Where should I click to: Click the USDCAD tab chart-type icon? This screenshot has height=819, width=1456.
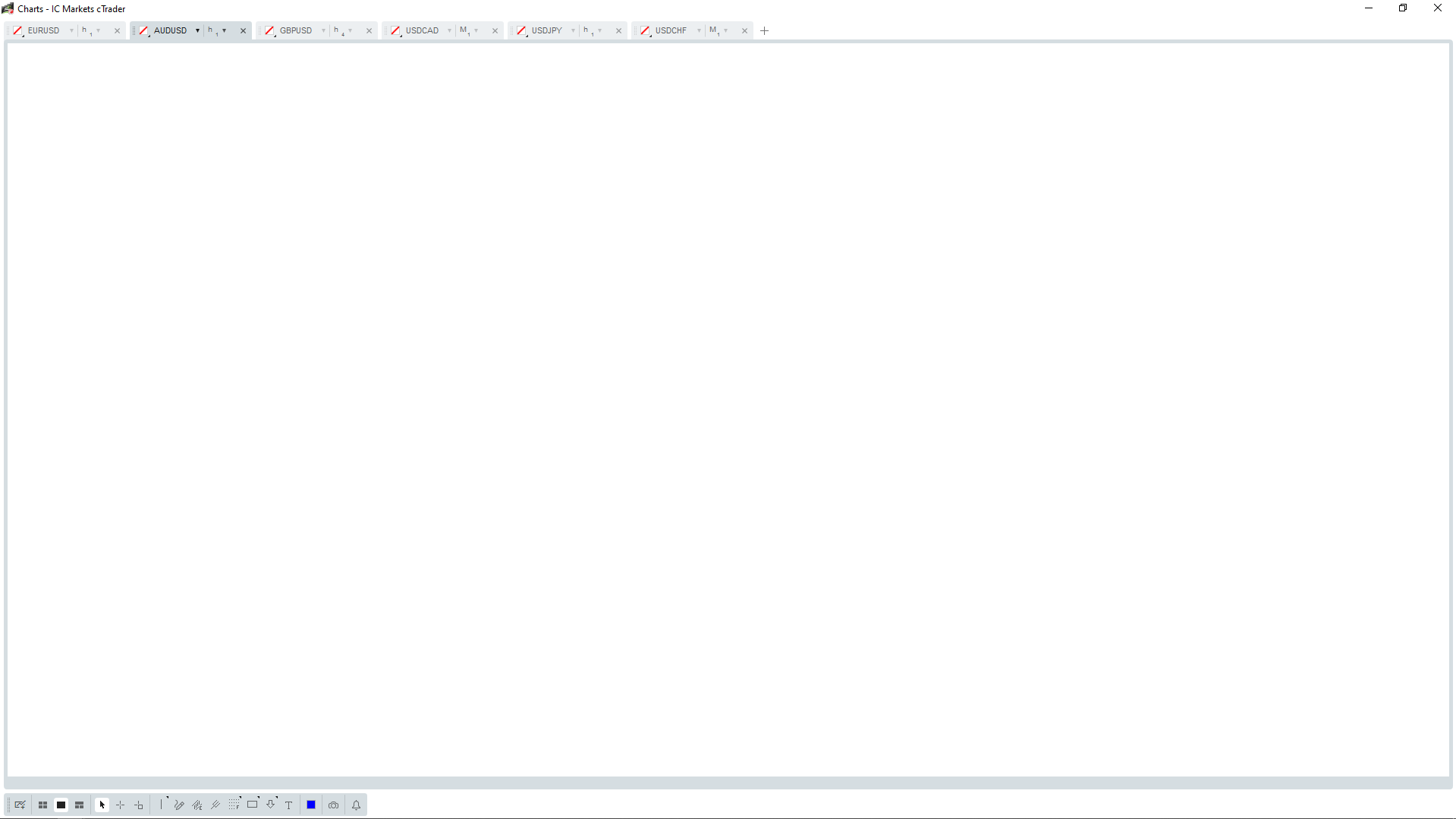(x=396, y=31)
